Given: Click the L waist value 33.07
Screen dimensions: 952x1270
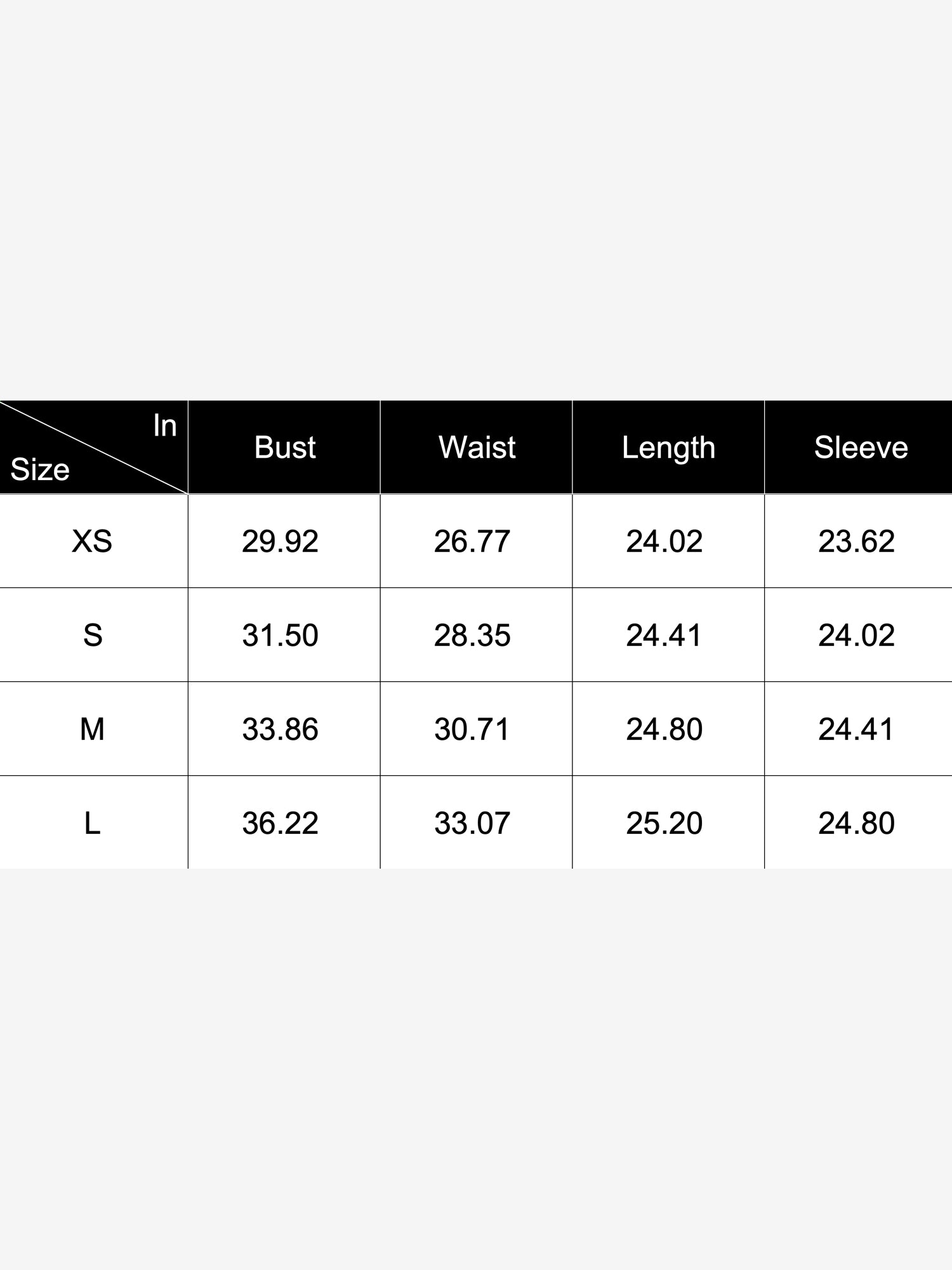Looking at the screenshot, I should pyautogui.click(x=472, y=824).
